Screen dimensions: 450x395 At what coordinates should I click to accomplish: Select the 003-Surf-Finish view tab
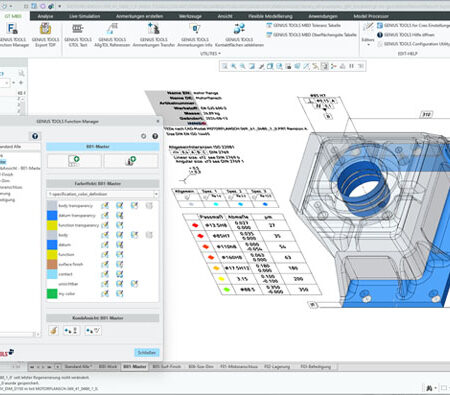(166, 366)
